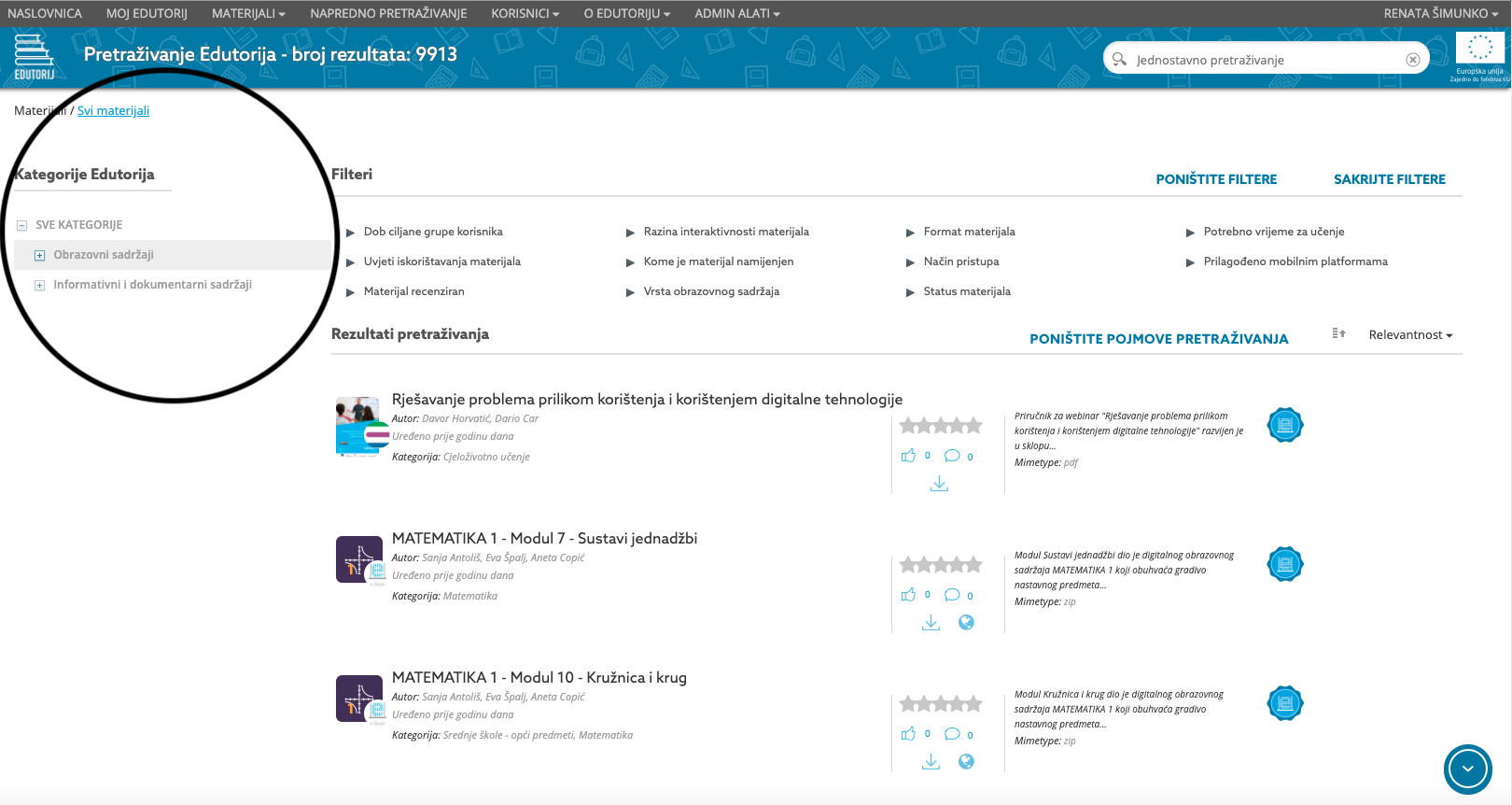Screen dimensions: 1512x805
Task: Click globe icon for Kružnica i krug result
Action: pos(966,762)
